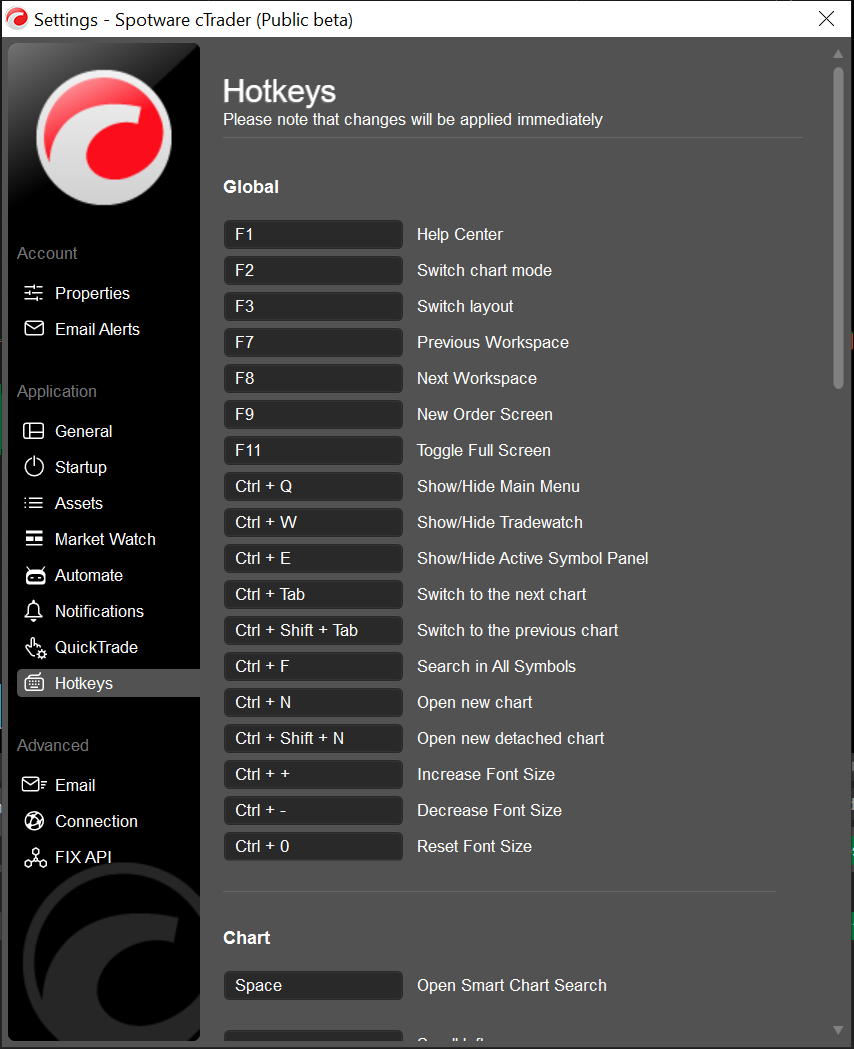Image resolution: width=854 pixels, height=1049 pixels.
Task: Click the Properties sliders icon
Action: point(34,293)
